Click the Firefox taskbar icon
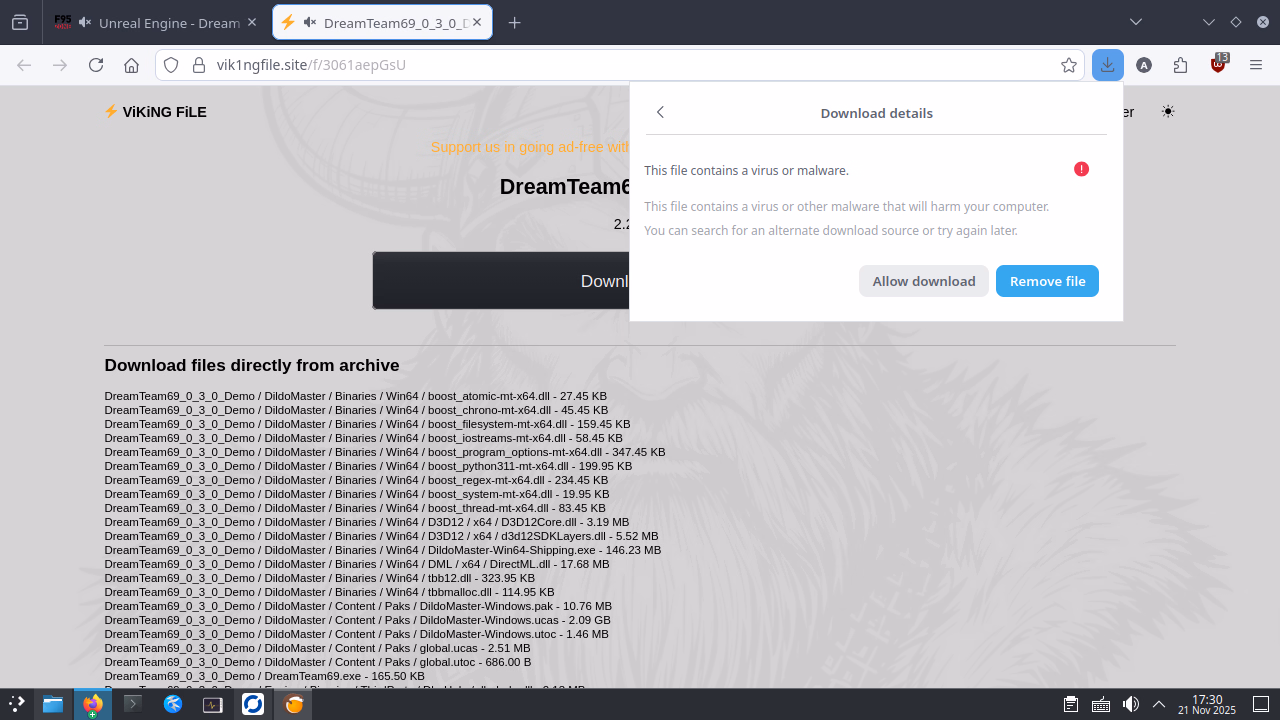Image resolution: width=1280 pixels, height=720 pixels. [x=92, y=704]
